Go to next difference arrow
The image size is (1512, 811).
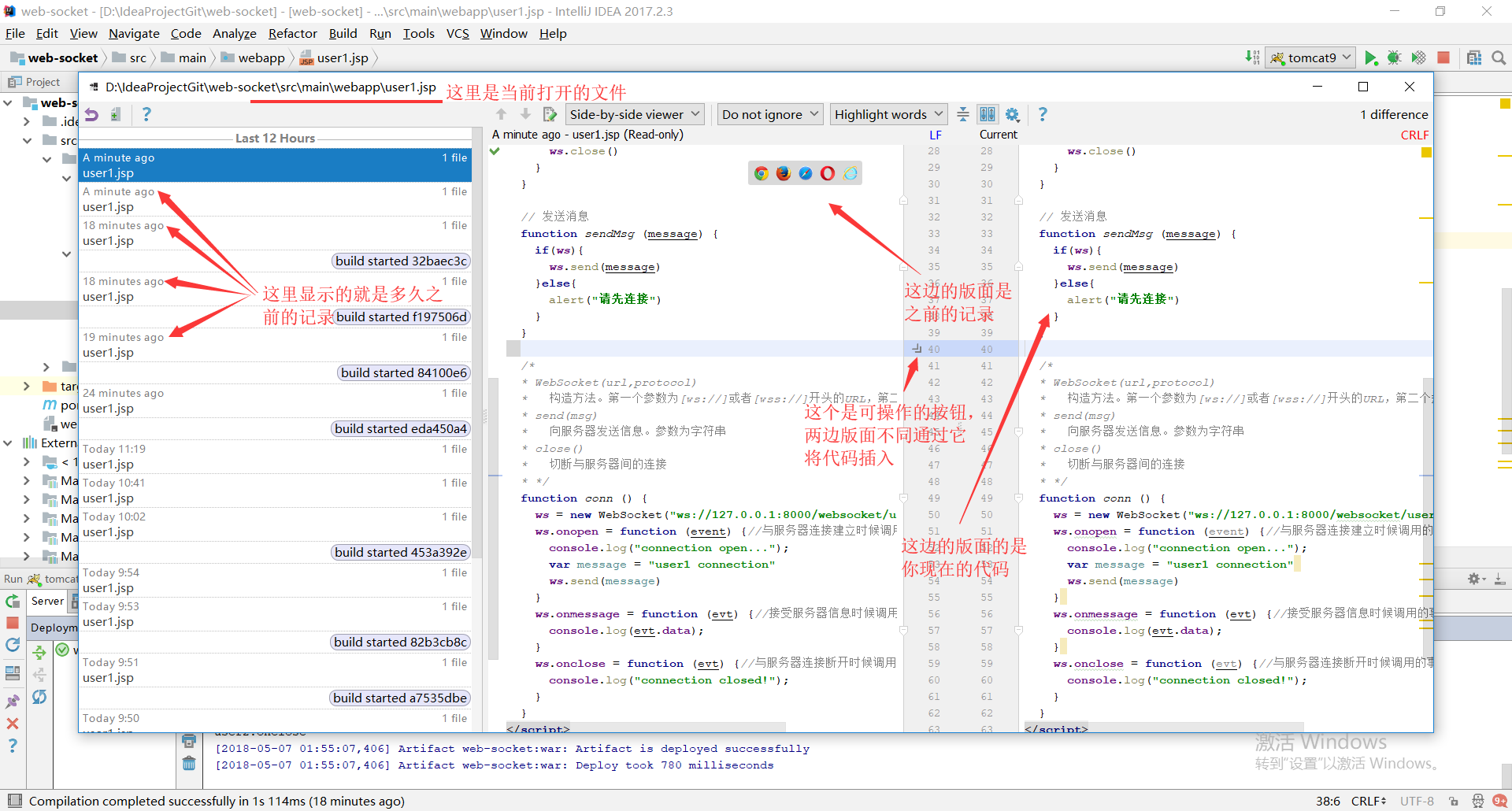pyautogui.click(x=525, y=115)
